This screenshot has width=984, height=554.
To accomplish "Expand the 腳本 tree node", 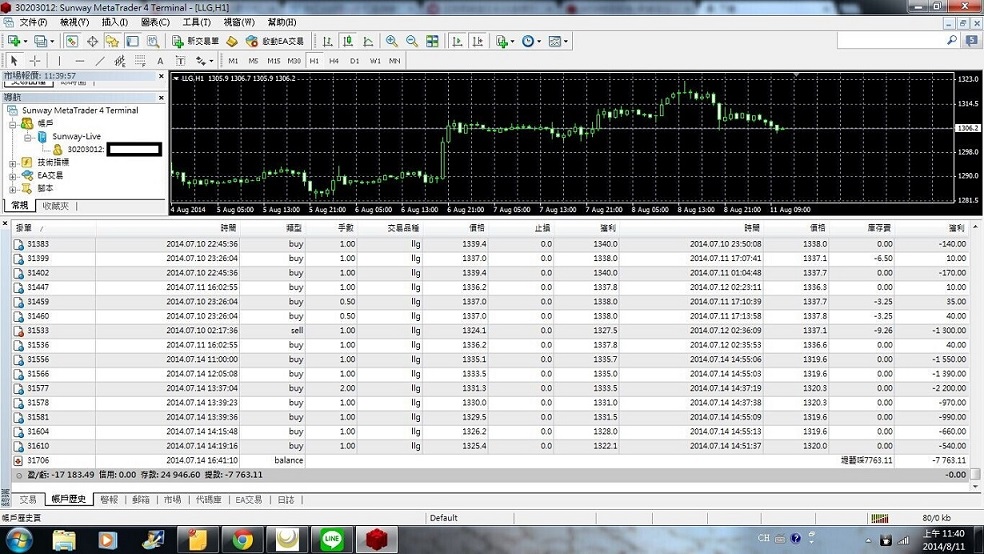I will coord(13,189).
